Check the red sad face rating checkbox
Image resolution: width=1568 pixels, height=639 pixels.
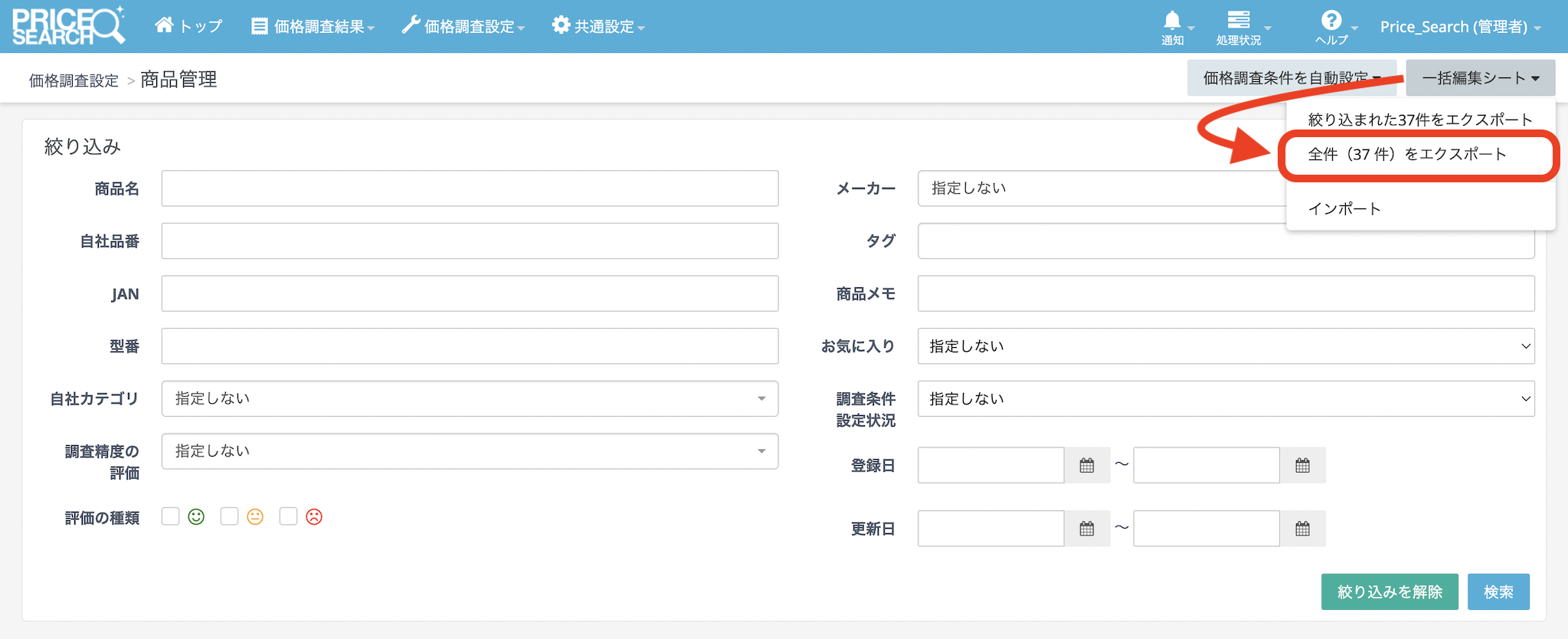tap(288, 516)
